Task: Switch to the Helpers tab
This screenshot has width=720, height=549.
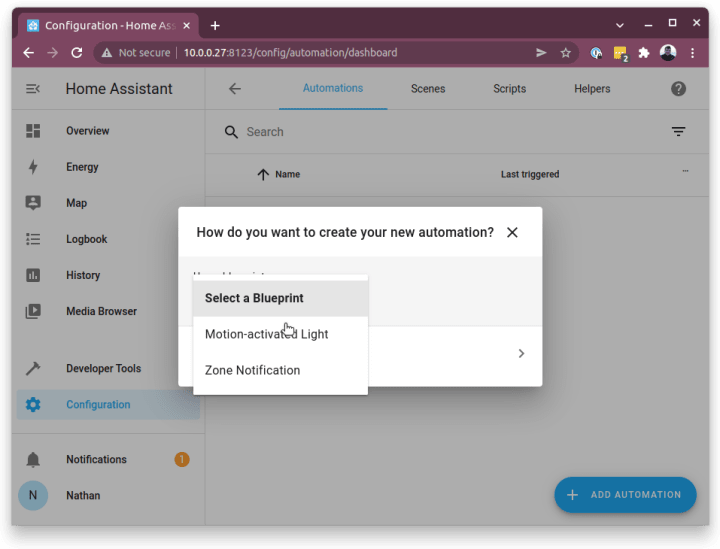Action: 592,89
